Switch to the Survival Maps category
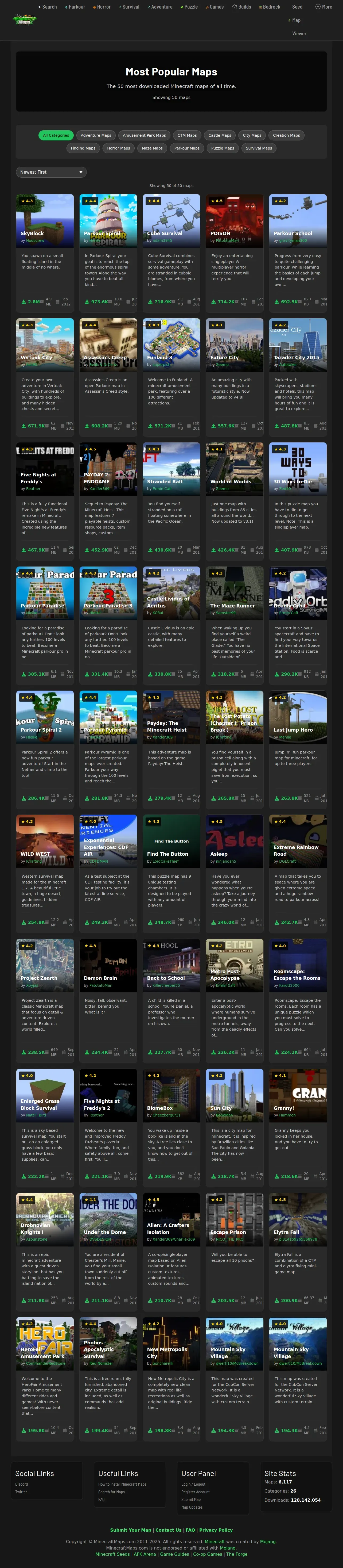This screenshot has height=1568, width=343. coord(259,148)
